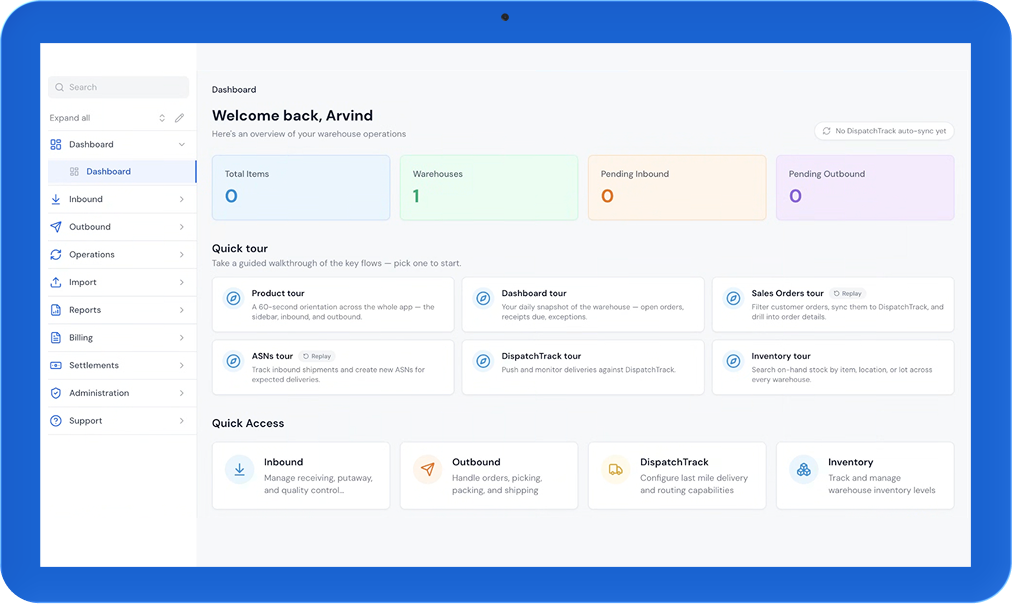Image resolution: width=1012 pixels, height=604 pixels.
Task: Click the No DispatchTrack auto-sync yet badge
Action: [x=884, y=131]
